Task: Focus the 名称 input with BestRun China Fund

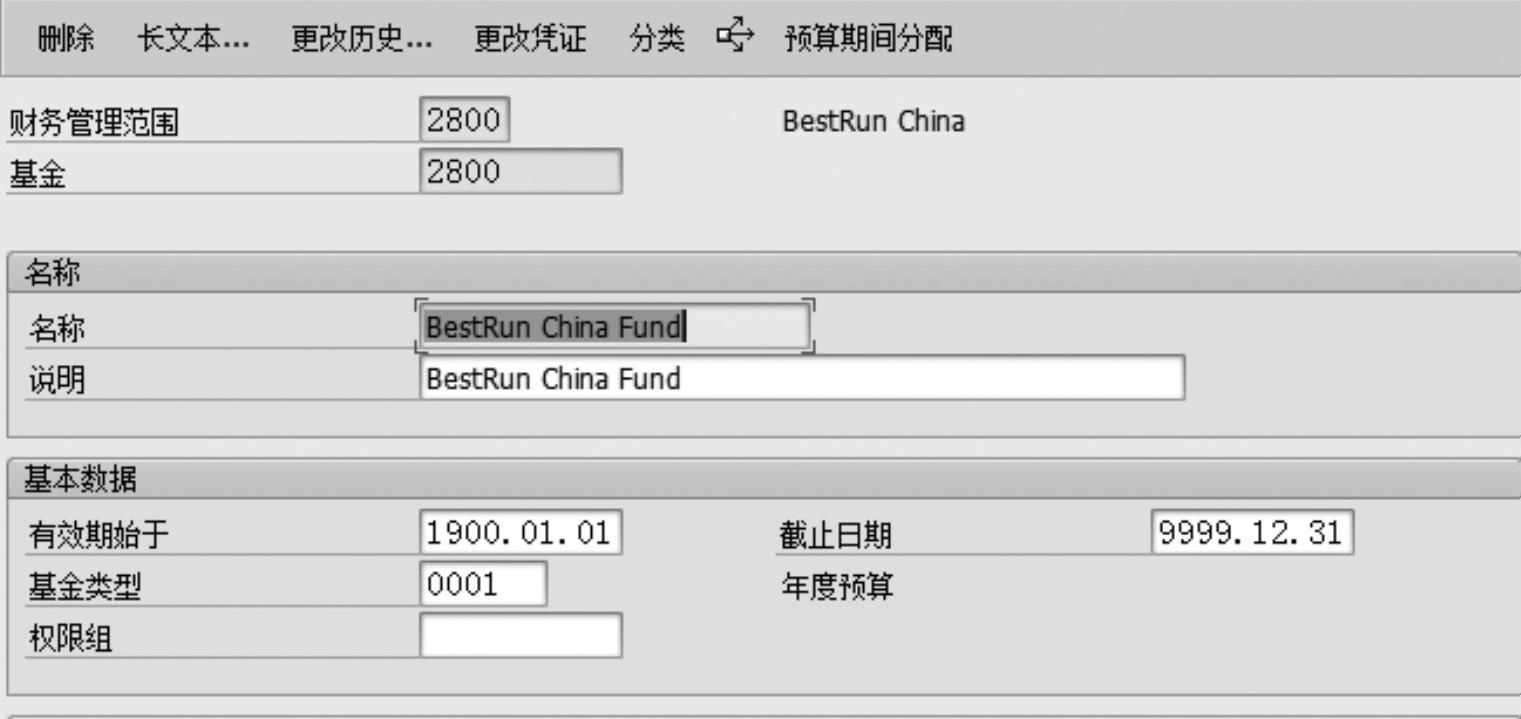Action: tap(614, 327)
